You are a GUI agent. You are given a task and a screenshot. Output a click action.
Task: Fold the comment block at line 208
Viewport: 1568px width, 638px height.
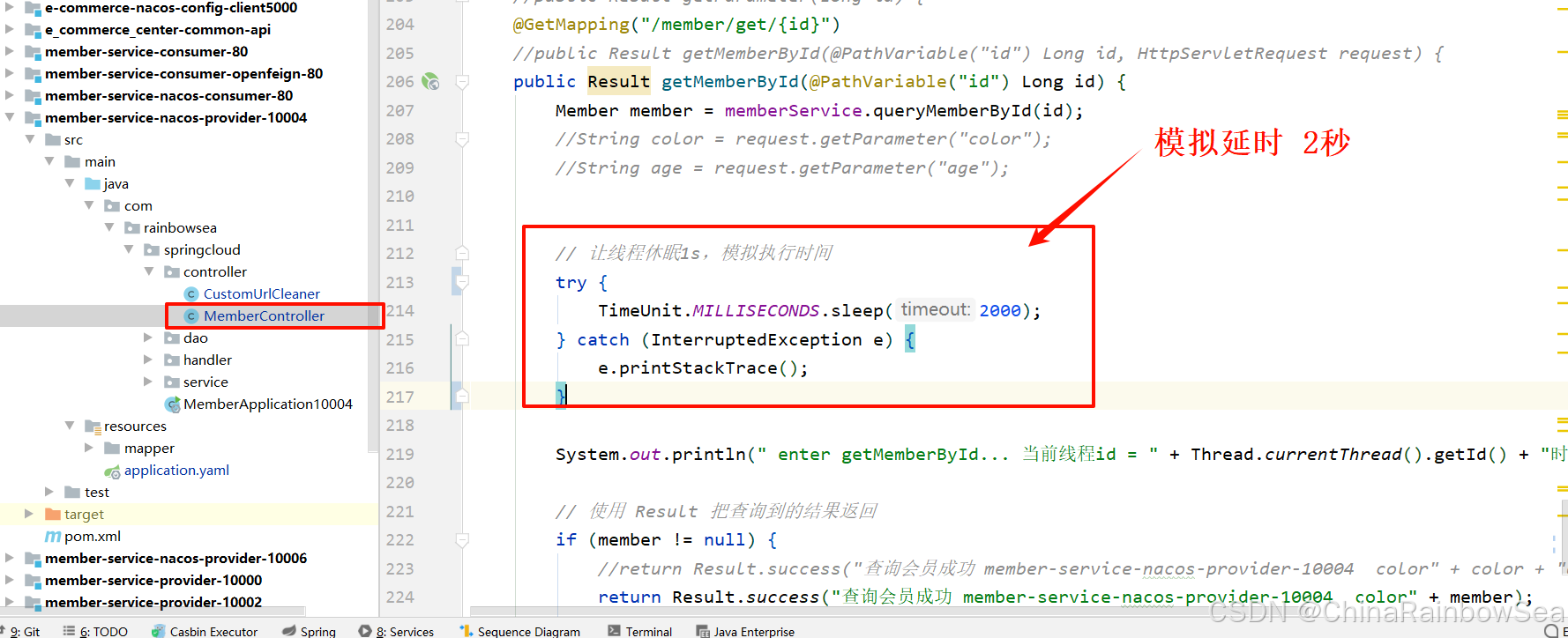pos(462,139)
